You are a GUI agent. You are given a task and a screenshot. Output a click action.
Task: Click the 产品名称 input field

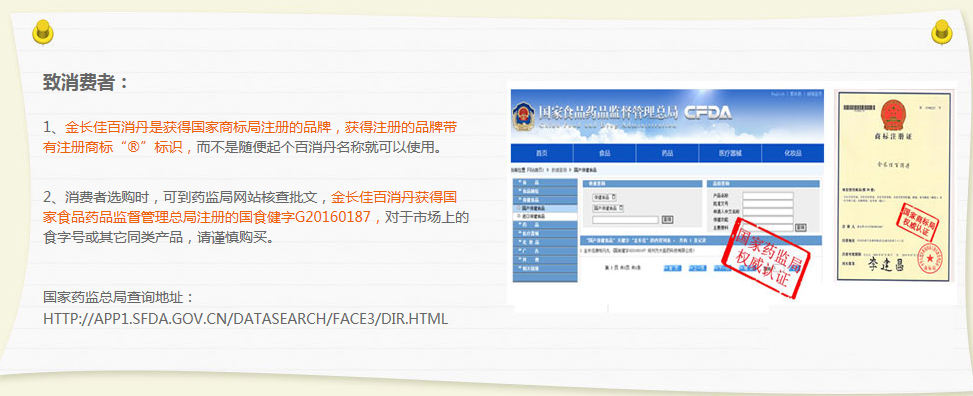click(768, 196)
